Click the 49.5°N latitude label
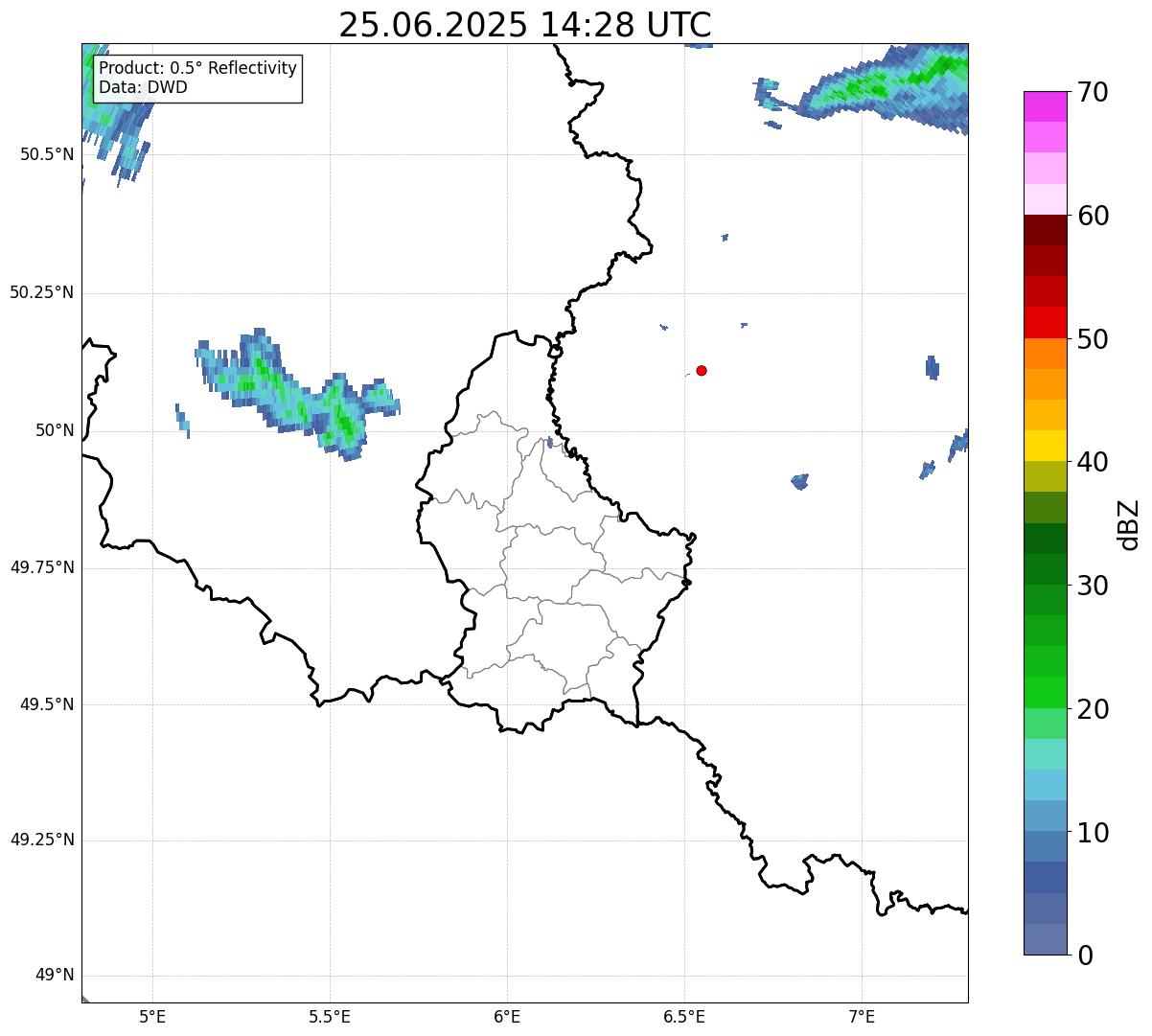 click(x=47, y=704)
